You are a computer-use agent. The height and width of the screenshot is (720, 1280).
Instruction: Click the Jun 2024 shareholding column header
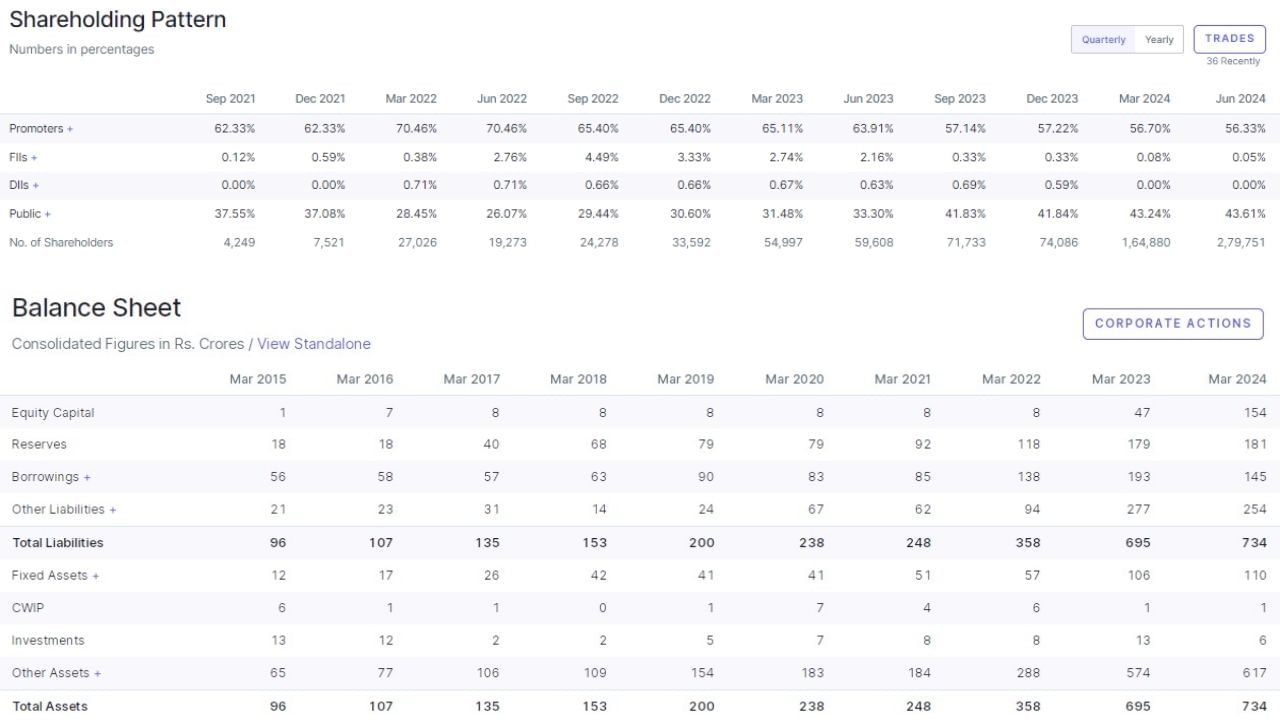(x=1240, y=99)
